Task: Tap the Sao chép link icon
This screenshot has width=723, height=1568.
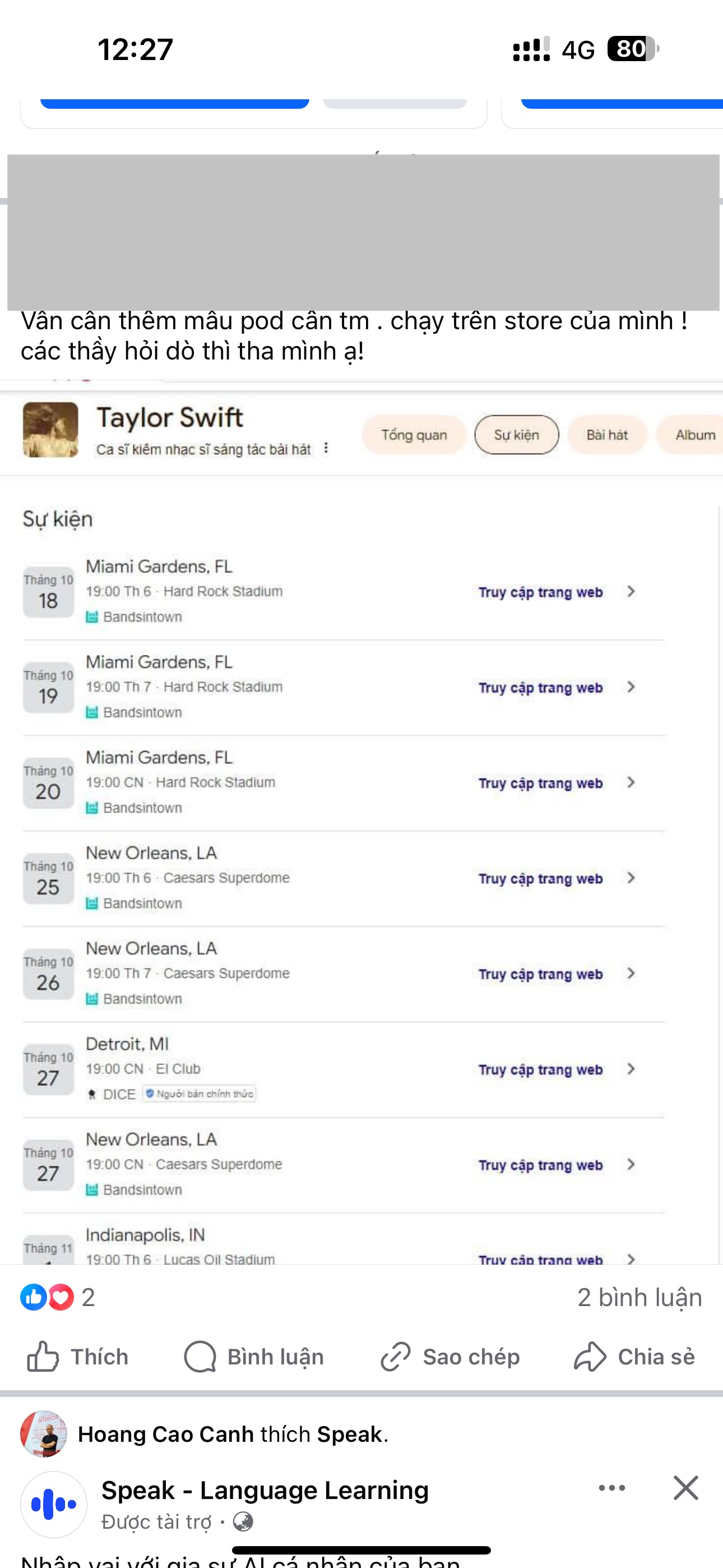Action: (396, 1357)
